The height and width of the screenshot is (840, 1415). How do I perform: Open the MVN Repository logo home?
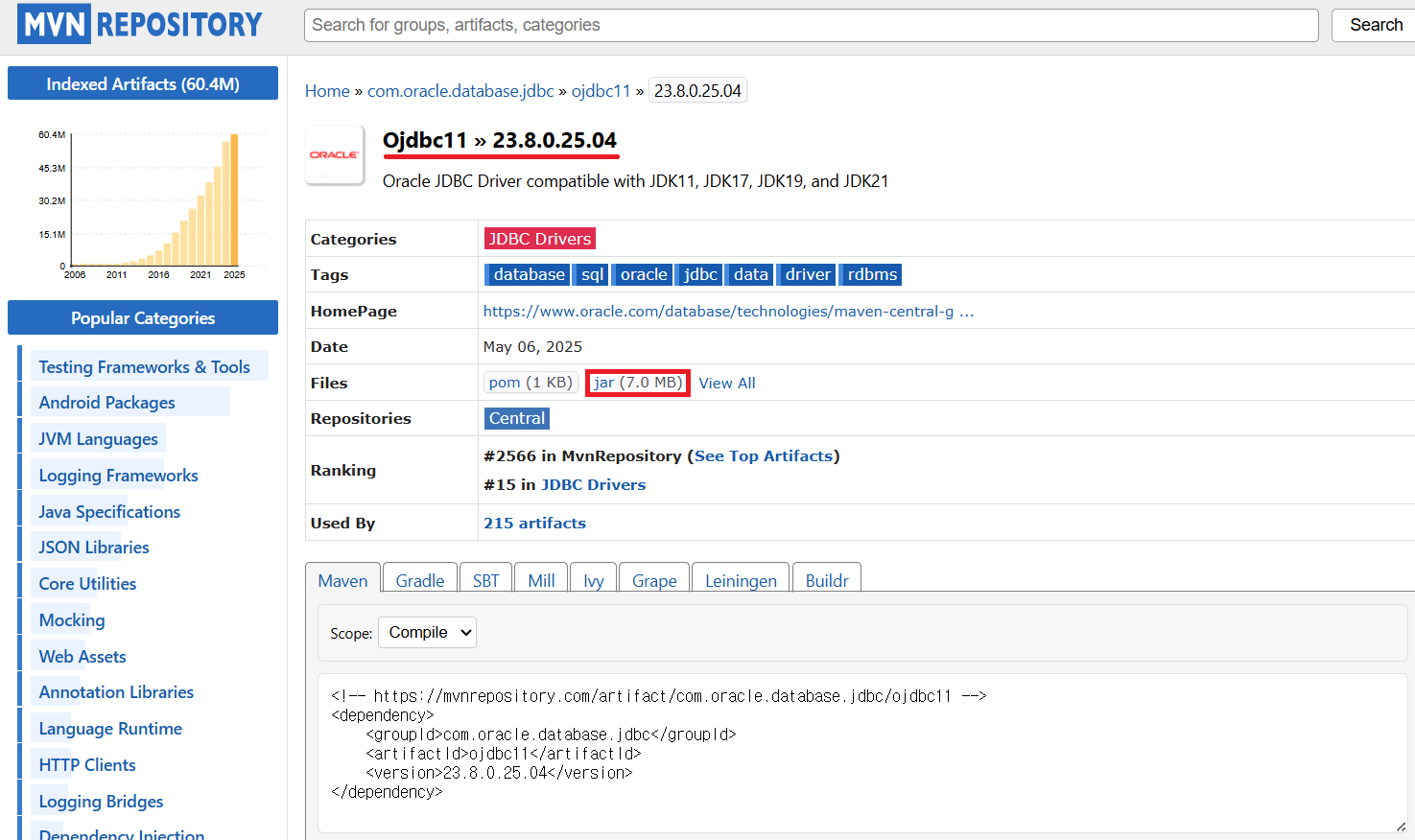click(140, 24)
